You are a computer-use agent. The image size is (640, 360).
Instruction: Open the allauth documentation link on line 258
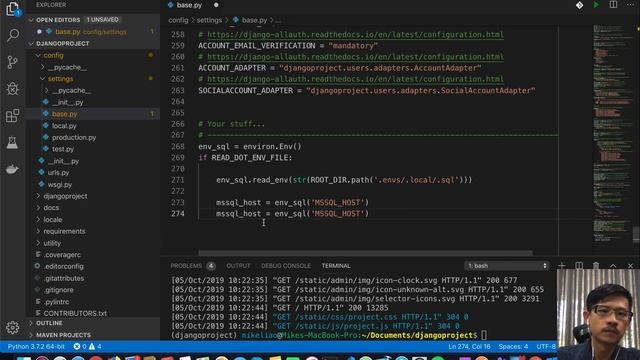point(355,35)
